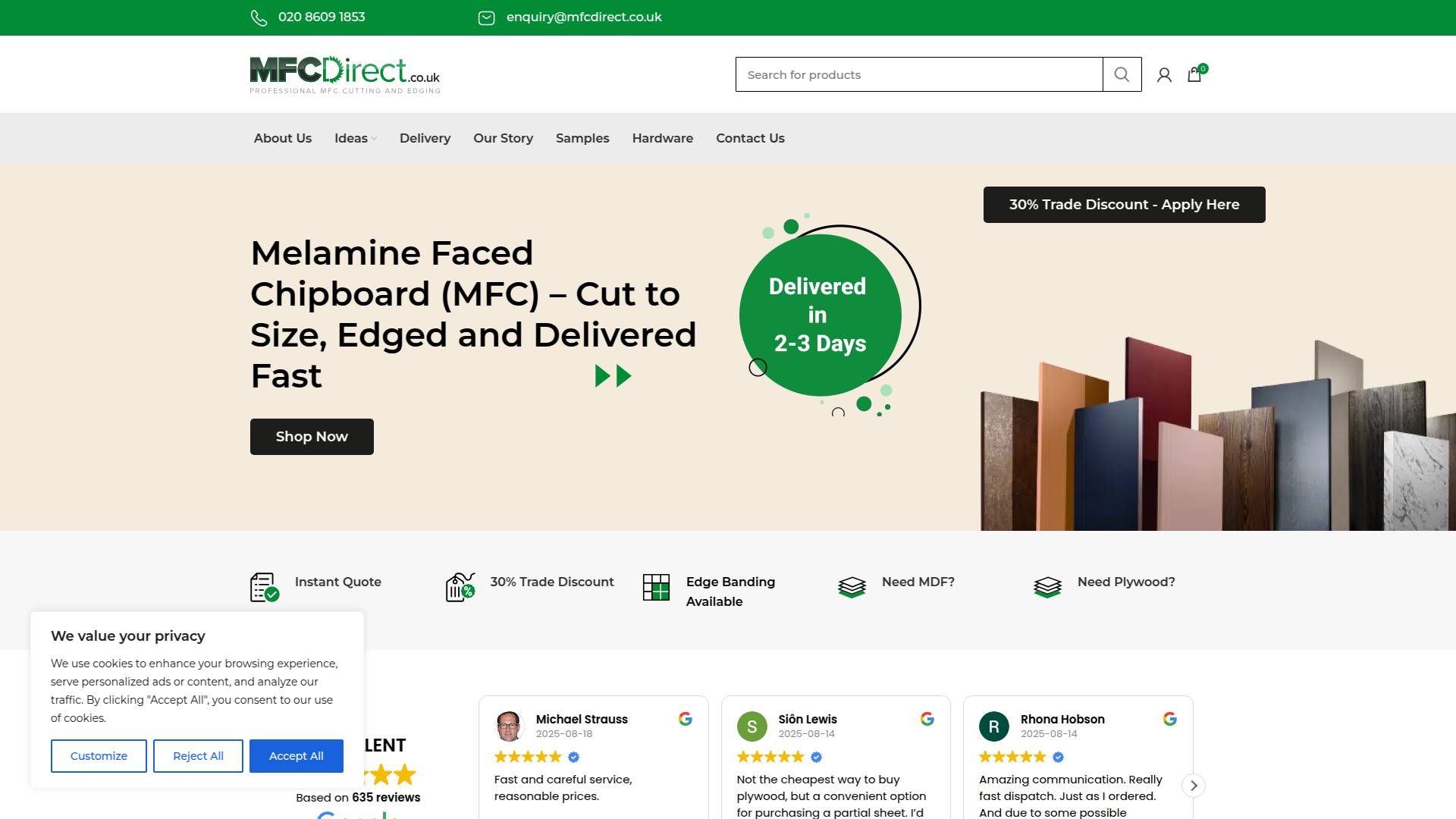This screenshot has width=1456, height=819.
Task: Click the email envelope icon
Action: [x=486, y=17]
